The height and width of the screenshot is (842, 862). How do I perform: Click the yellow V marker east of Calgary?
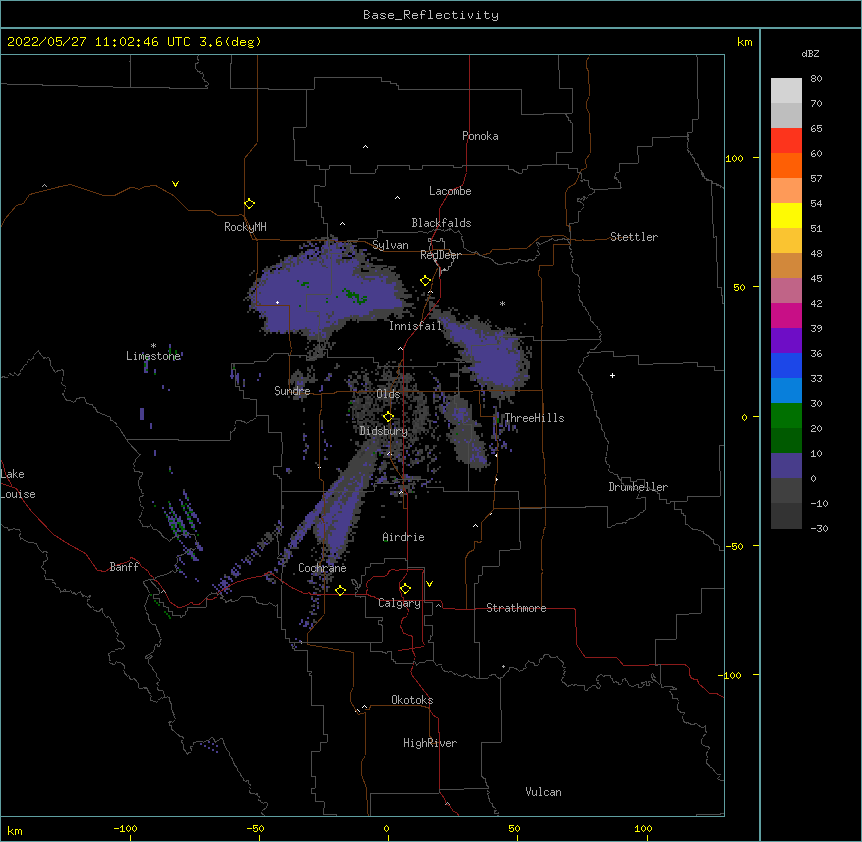pos(429,584)
